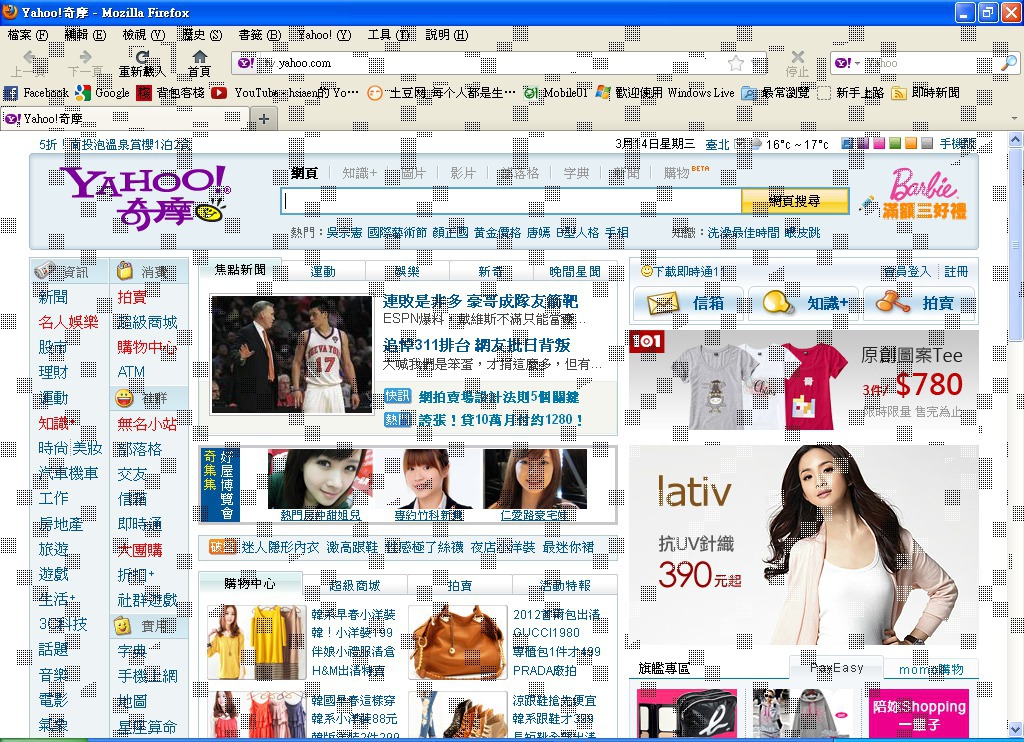Screen dimensions: 1024x742
Task: Click the 網頁搜尋 search button
Action: pos(795,201)
